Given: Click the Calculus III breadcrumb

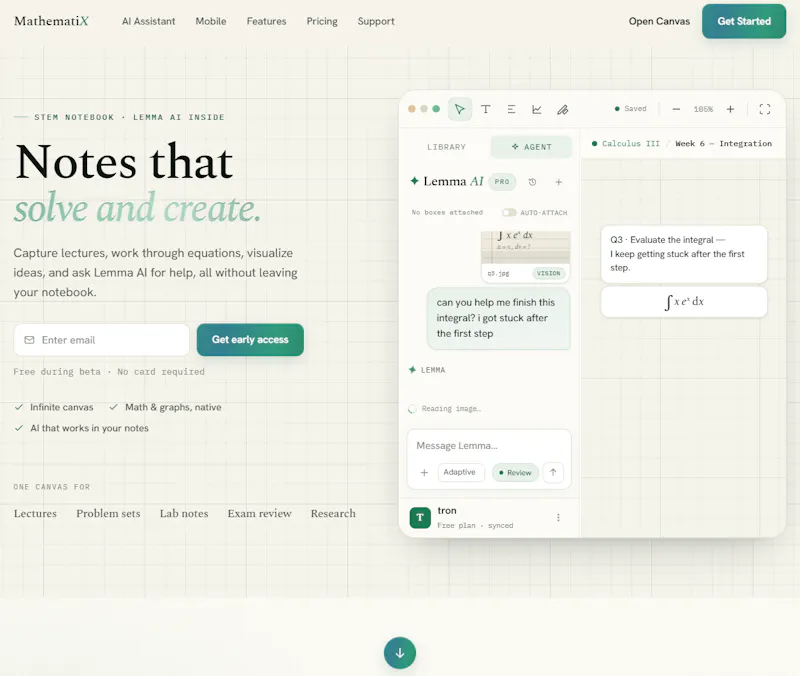Looking at the screenshot, I should tap(631, 143).
